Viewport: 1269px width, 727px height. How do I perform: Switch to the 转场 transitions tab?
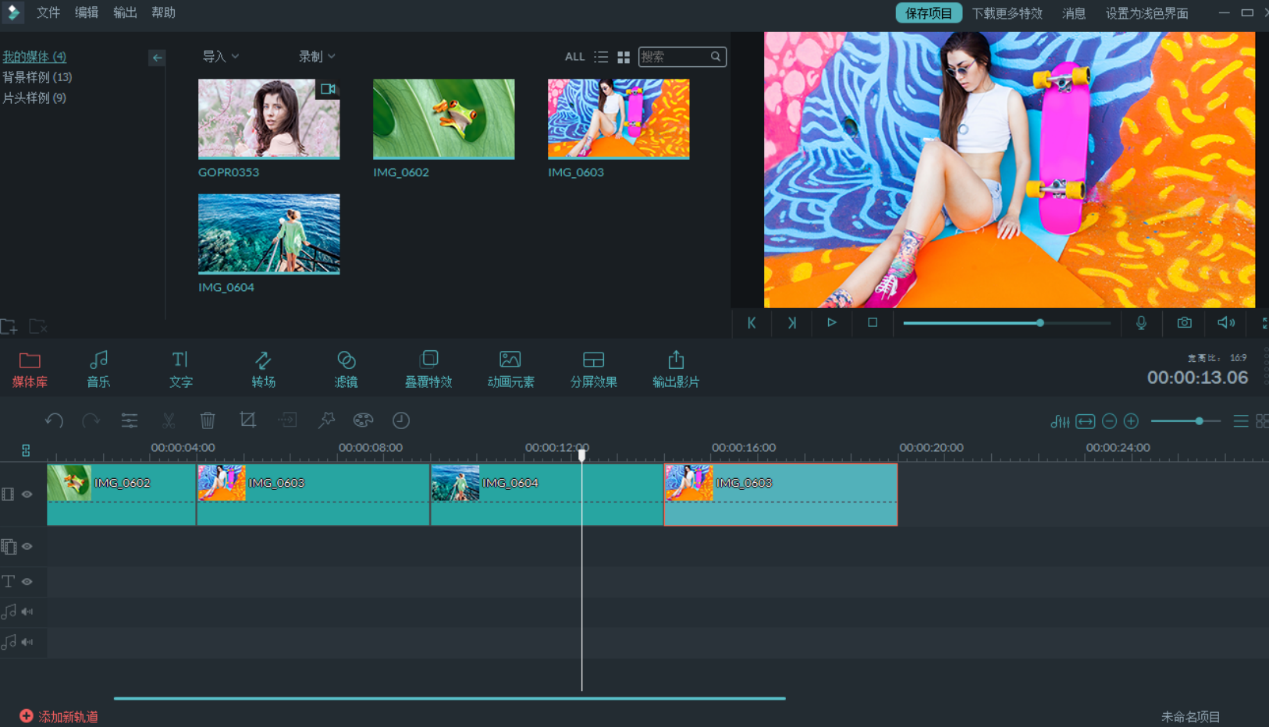coord(263,369)
